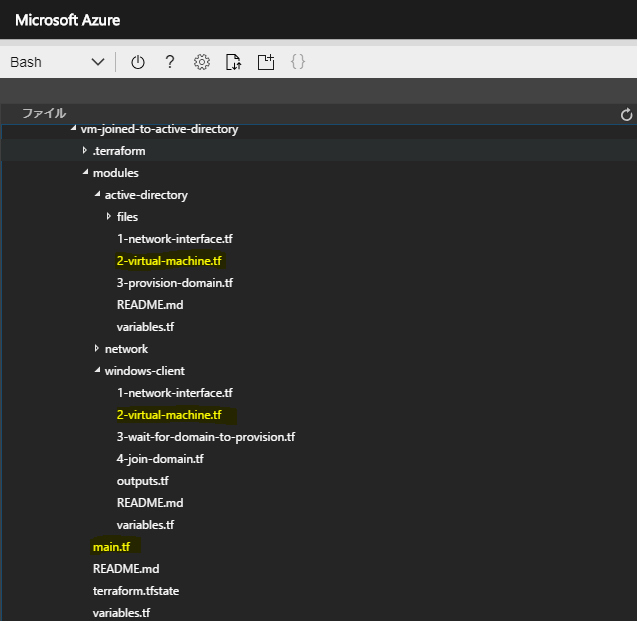Expand the .terraform folder arrow
Image resolution: width=637 pixels, height=621 pixels.
coord(84,150)
